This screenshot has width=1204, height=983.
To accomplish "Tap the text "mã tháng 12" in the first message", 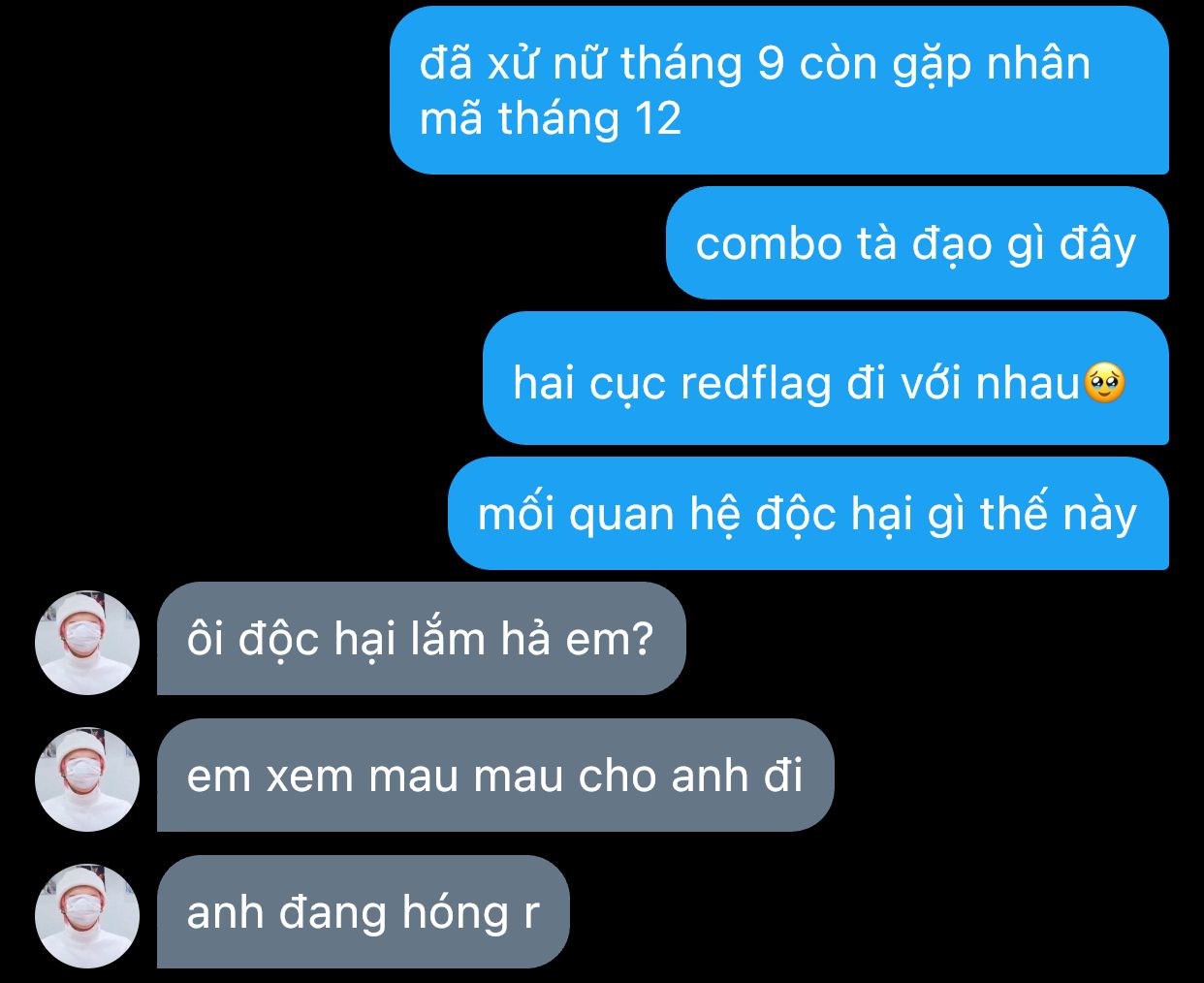I will [551, 119].
